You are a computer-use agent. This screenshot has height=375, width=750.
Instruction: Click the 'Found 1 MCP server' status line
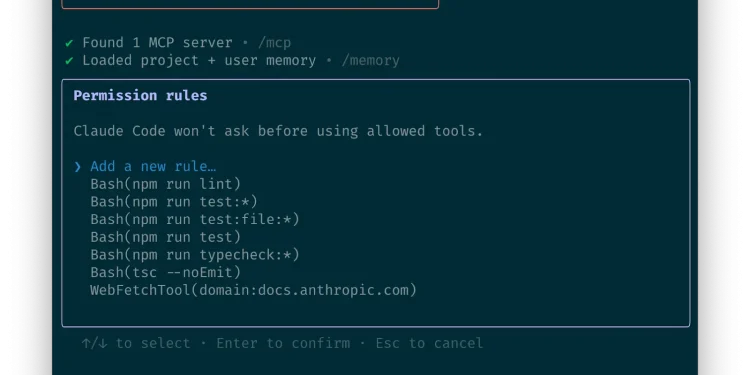tap(157, 43)
